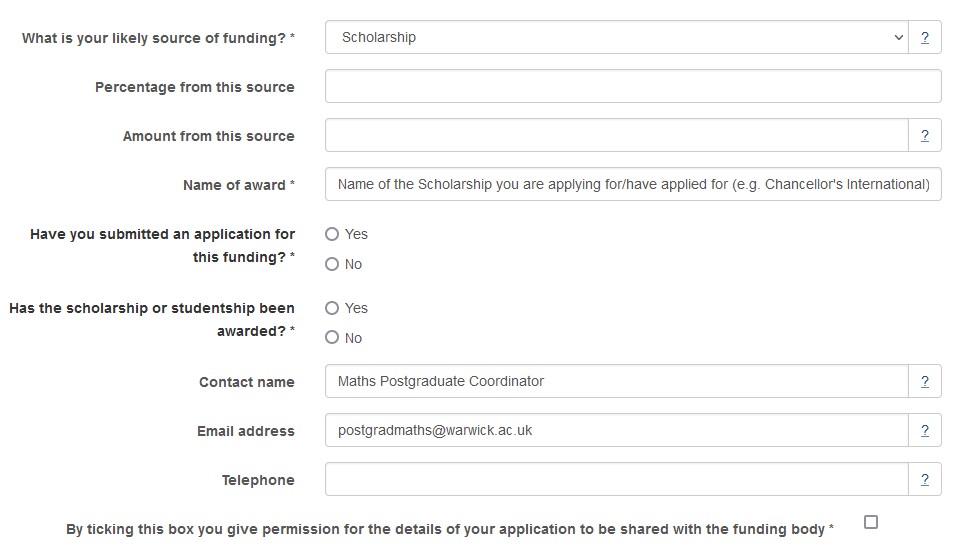The height and width of the screenshot is (553, 976).
Task: Select Yes for submitted funding application
Action: tap(332, 234)
